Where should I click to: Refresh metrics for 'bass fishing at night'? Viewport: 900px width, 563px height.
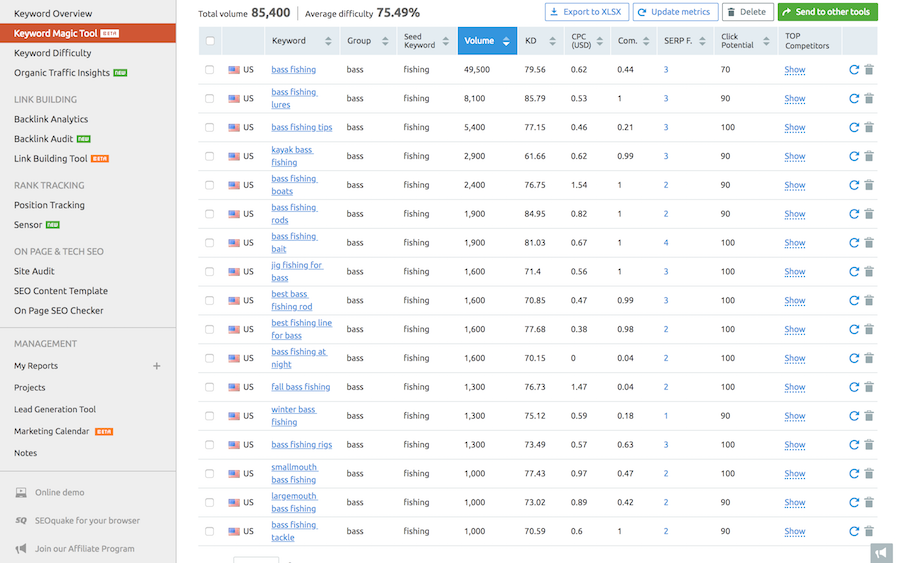(854, 358)
